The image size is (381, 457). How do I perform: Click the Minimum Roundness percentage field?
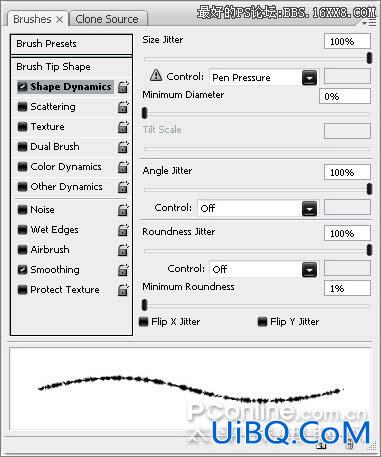coord(347,288)
